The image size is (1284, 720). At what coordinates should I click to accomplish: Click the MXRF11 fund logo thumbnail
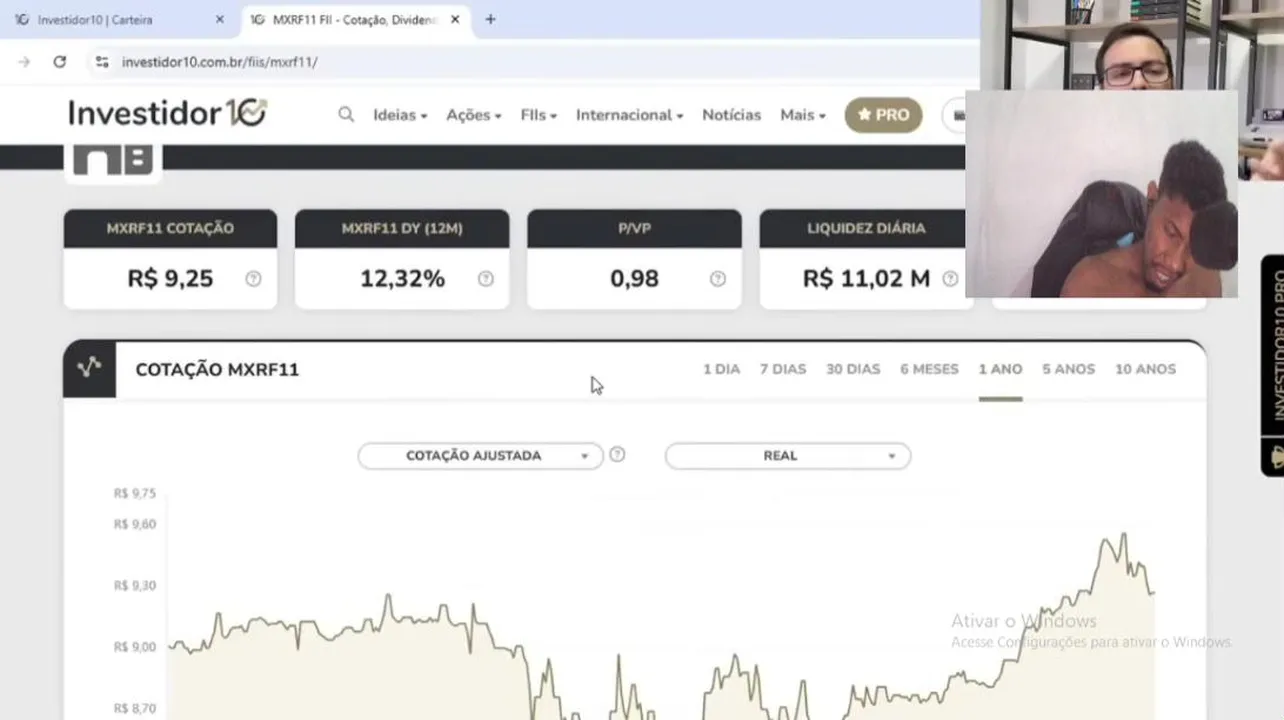pyautogui.click(x=113, y=162)
